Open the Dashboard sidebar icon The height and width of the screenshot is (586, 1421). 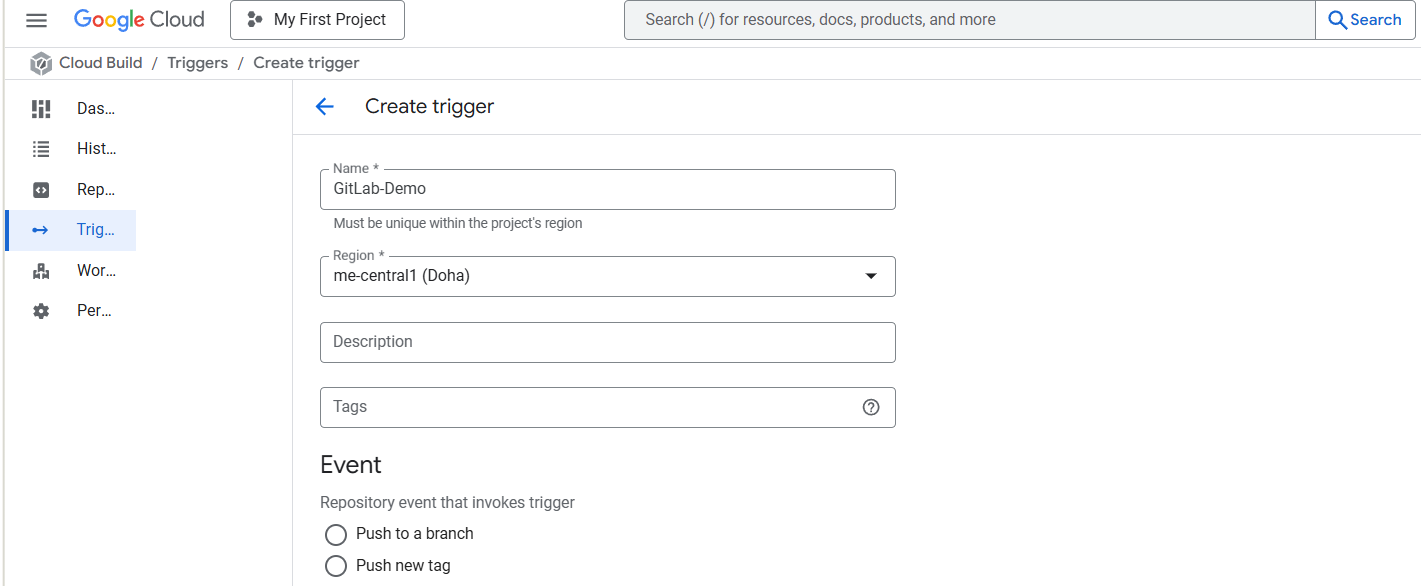[41, 109]
